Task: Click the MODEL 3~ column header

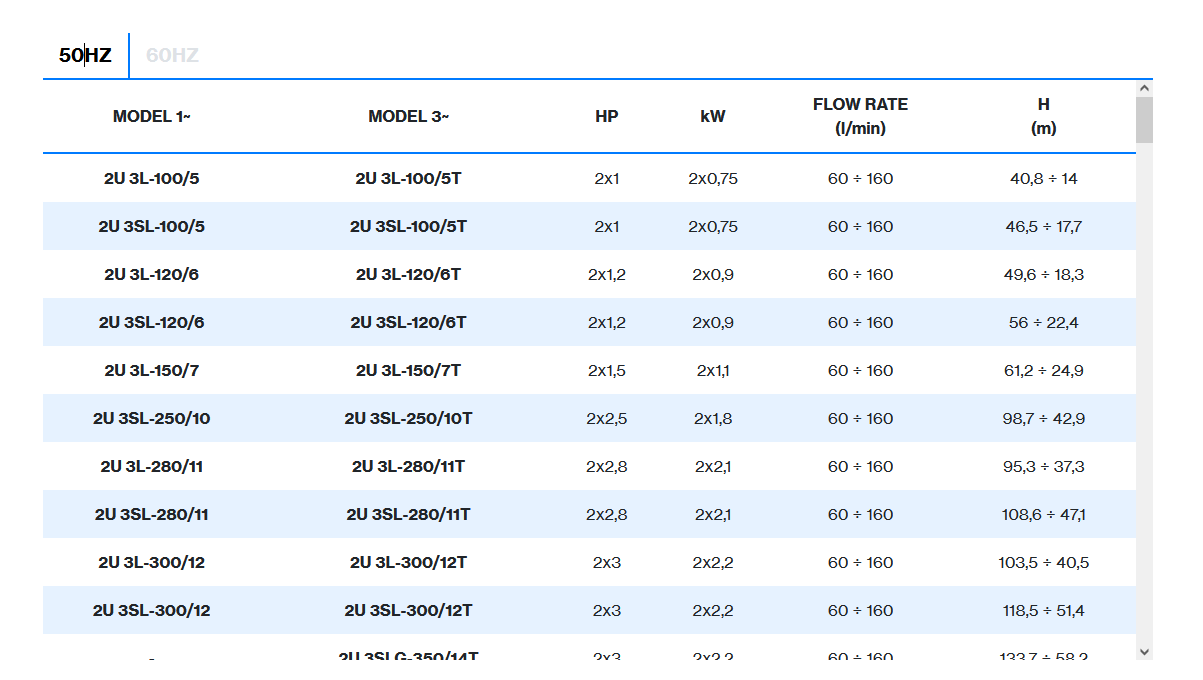Action: 408,116
